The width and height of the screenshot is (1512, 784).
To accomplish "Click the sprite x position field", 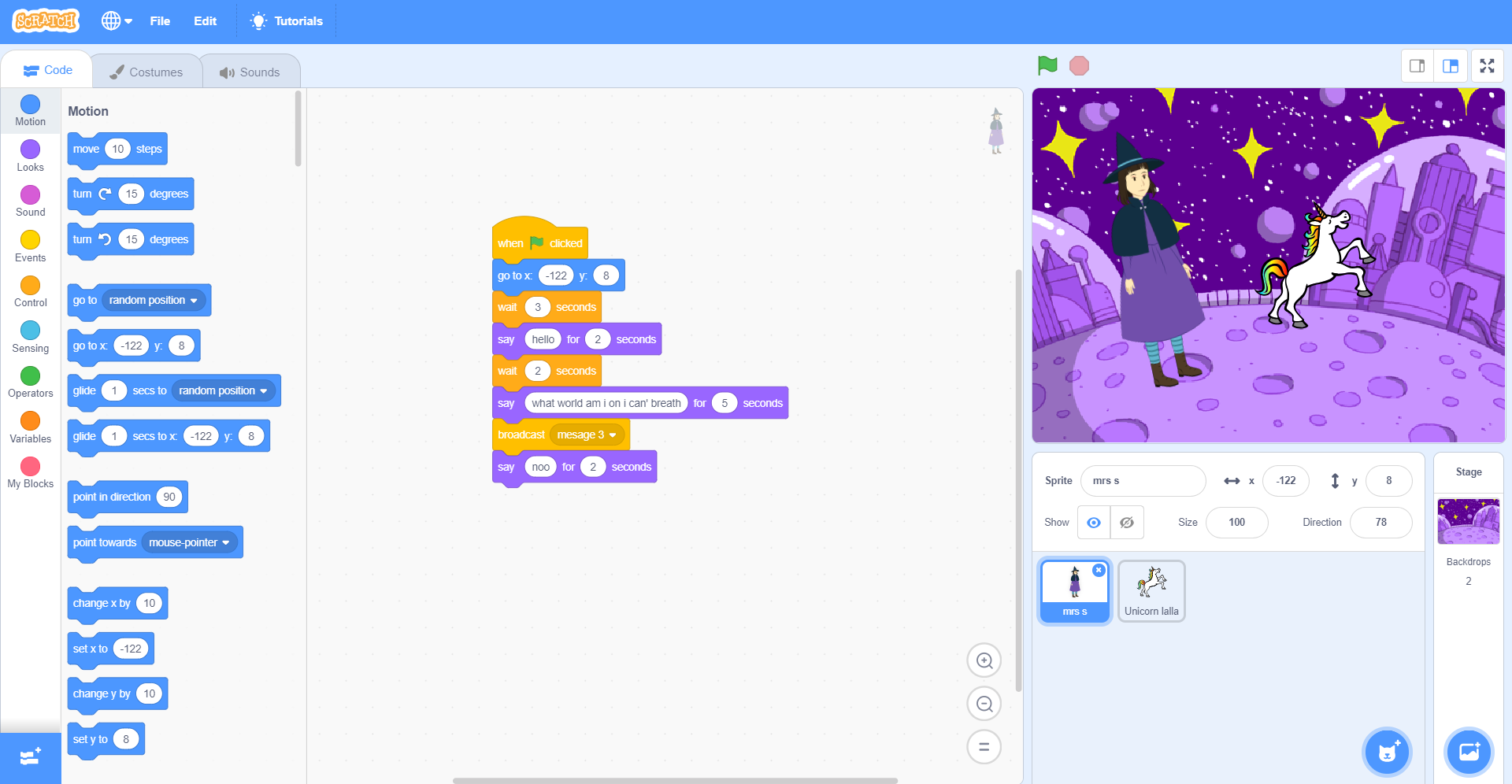I will tap(1285, 481).
